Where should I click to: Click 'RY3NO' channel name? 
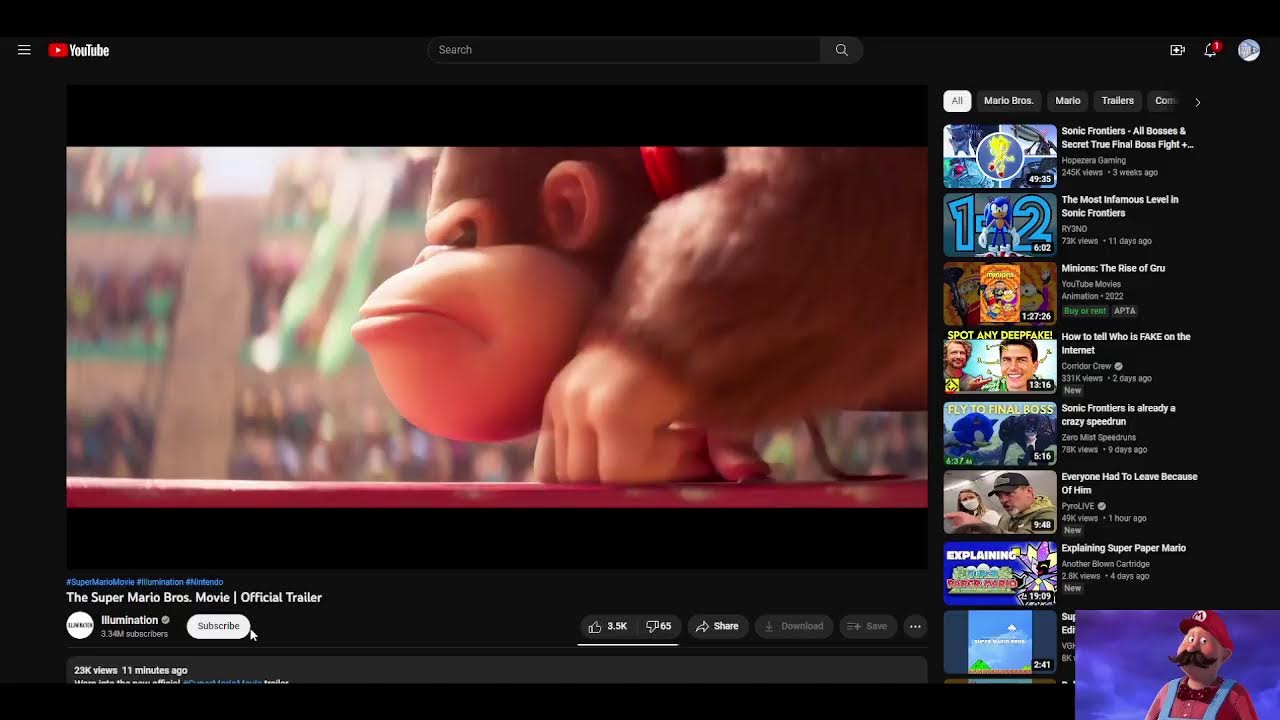pos(1074,229)
